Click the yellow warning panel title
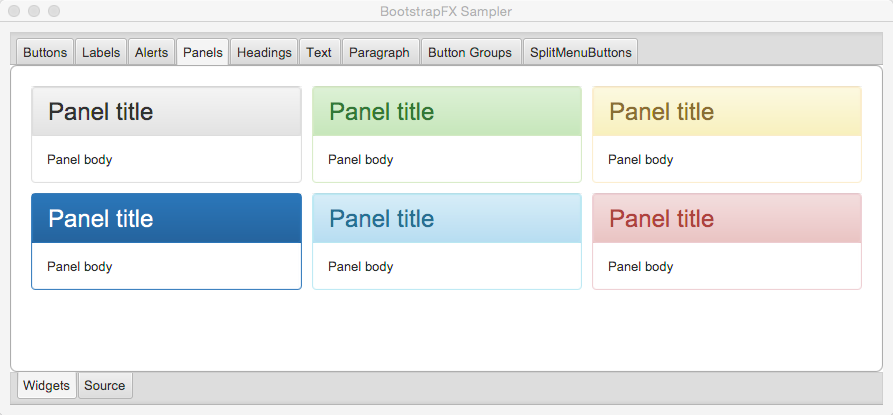 (662, 112)
